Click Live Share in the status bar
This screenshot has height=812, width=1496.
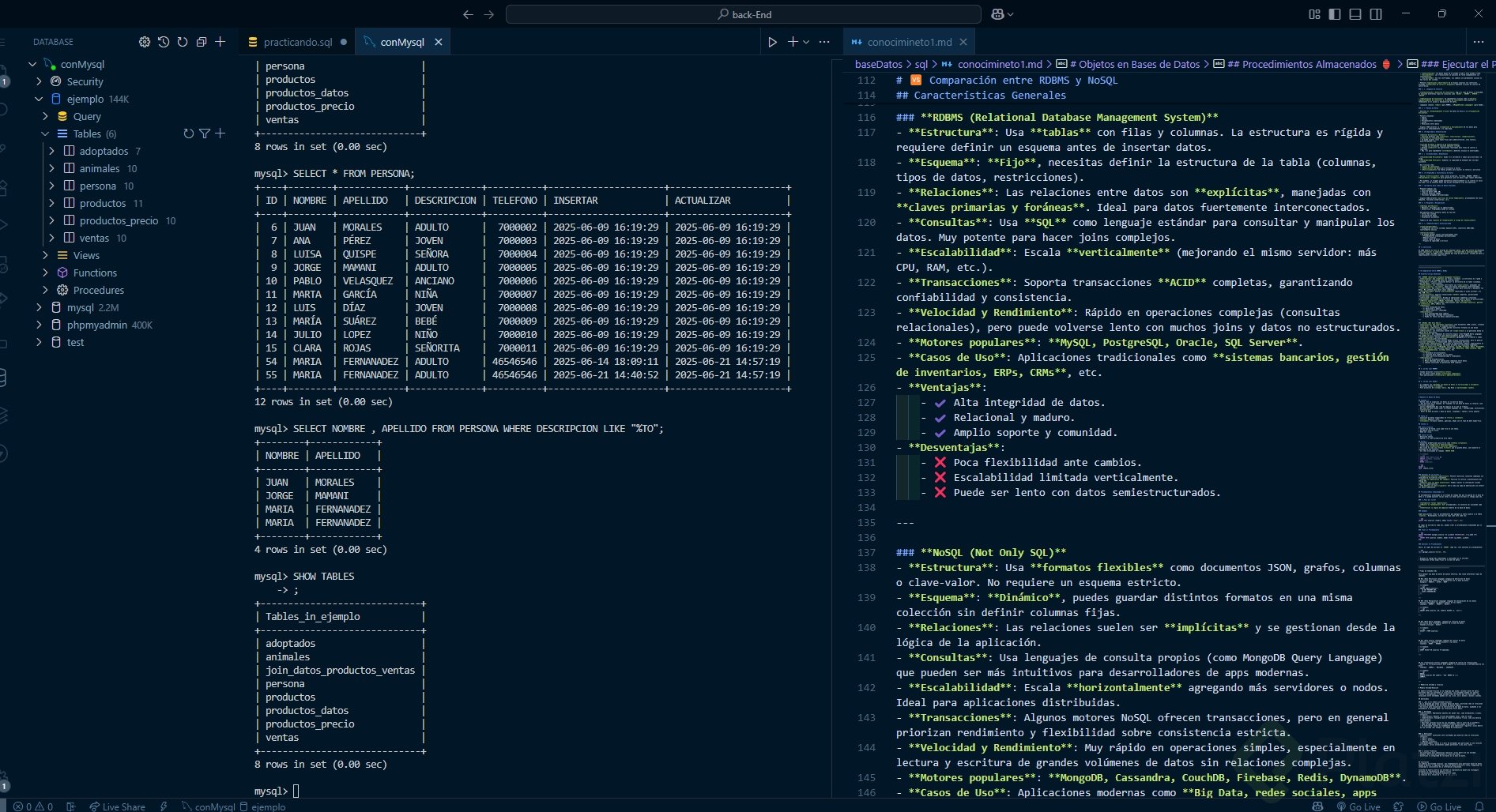(117, 806)
